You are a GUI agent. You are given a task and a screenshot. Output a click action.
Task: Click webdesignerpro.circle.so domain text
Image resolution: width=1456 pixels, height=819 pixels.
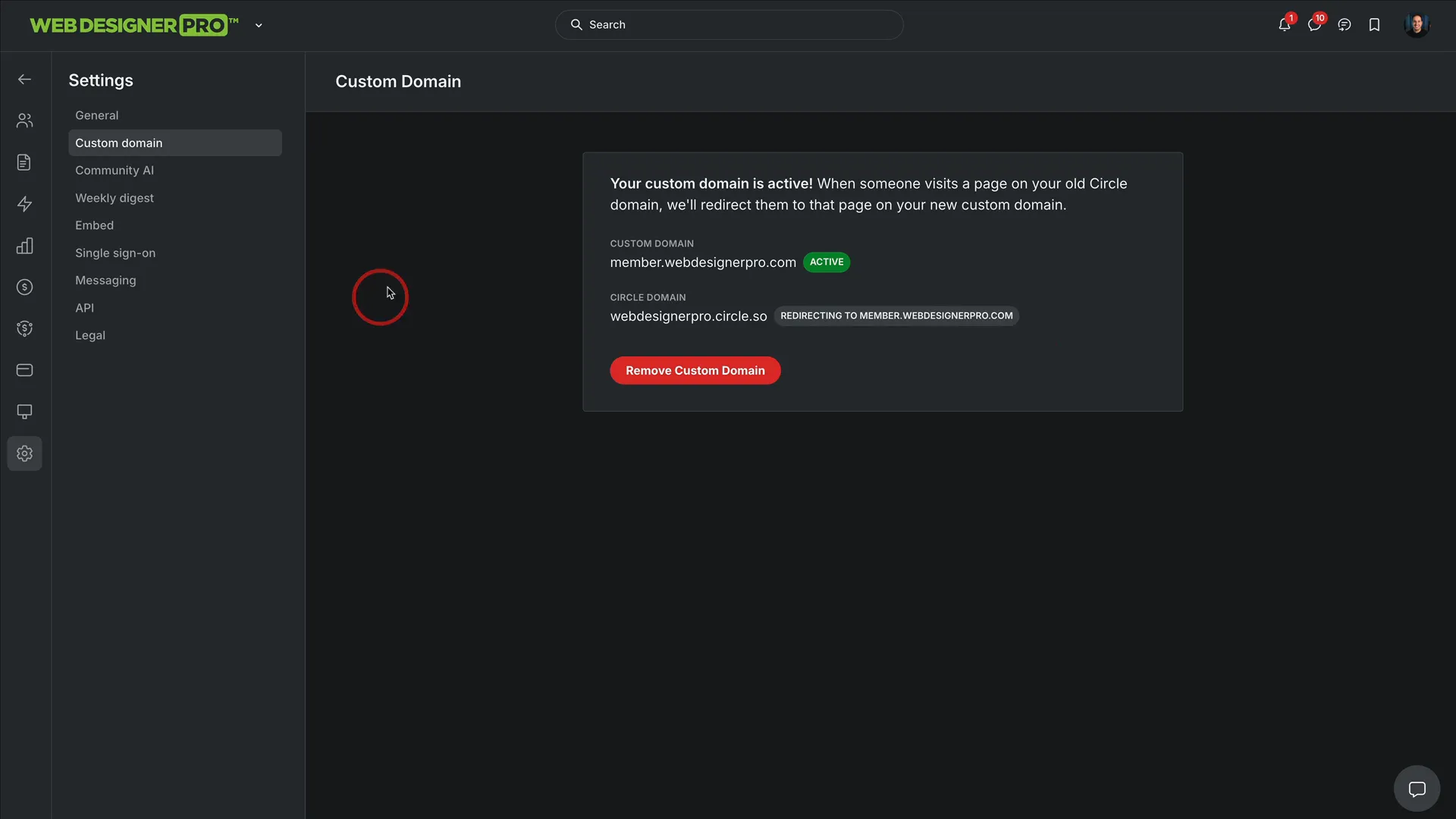tap(689, 316)
